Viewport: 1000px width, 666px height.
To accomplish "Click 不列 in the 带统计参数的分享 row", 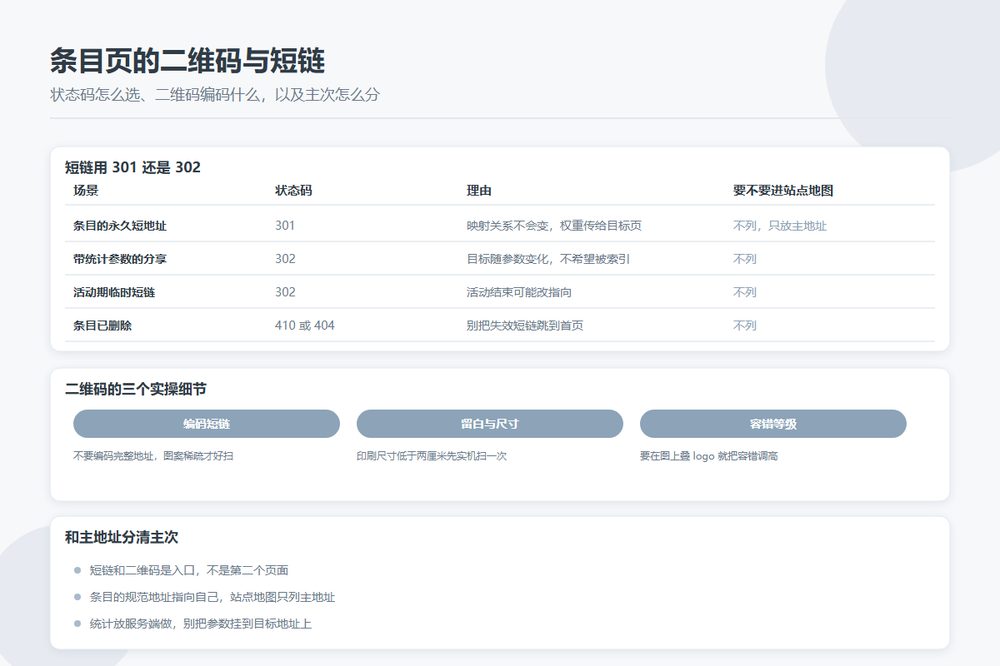I will 744,258.
